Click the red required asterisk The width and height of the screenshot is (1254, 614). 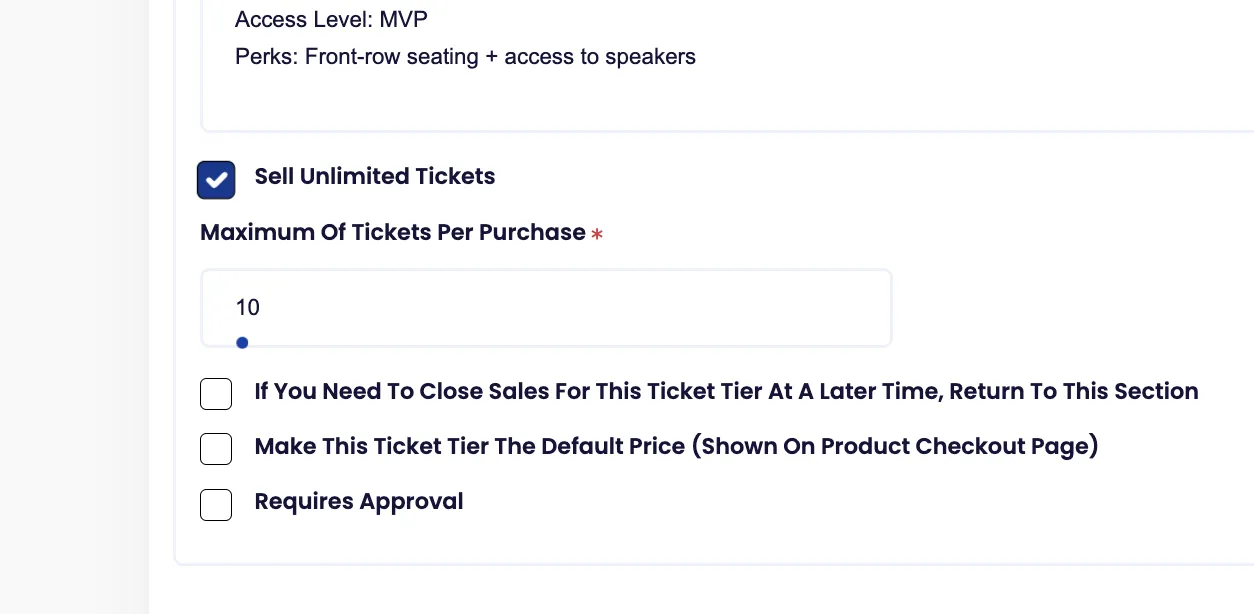[x=597, y=235]
